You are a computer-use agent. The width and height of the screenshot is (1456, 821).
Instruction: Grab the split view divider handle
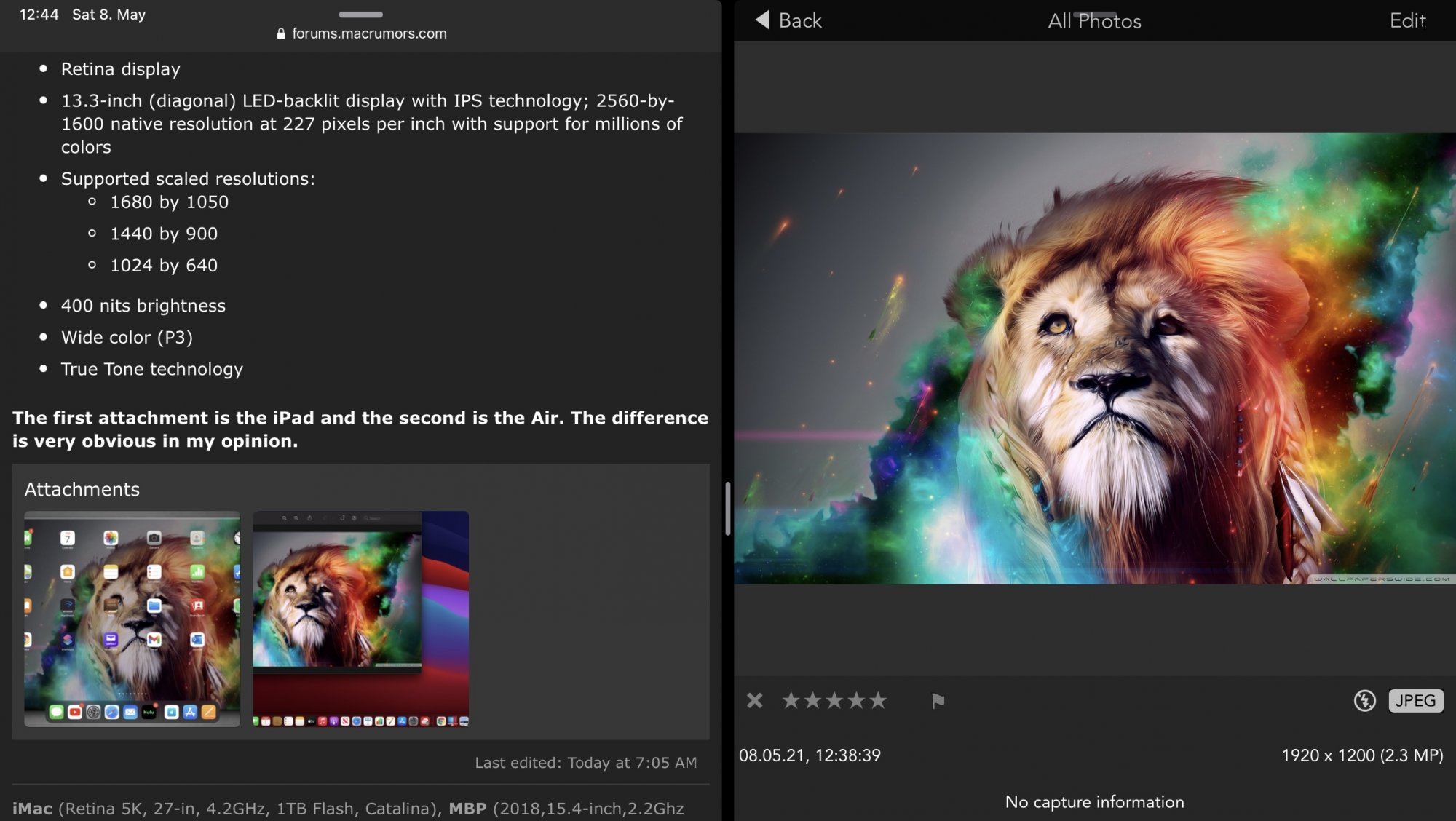pos(727,508)
